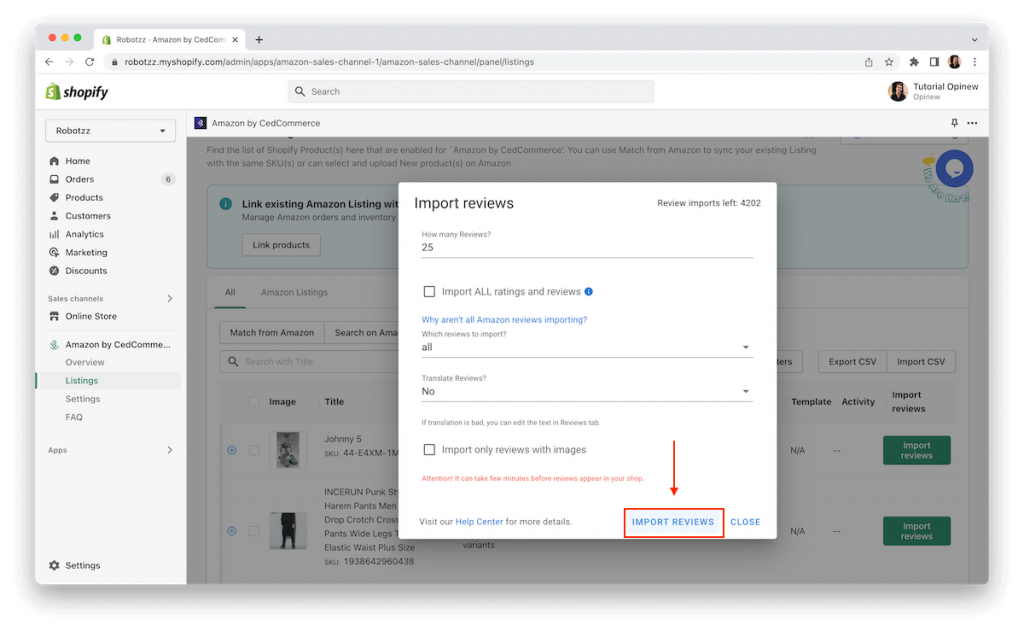Click the Shopify logo
Image resolution: width=1024 pixels, height=631 pixels.
[76, 92]
